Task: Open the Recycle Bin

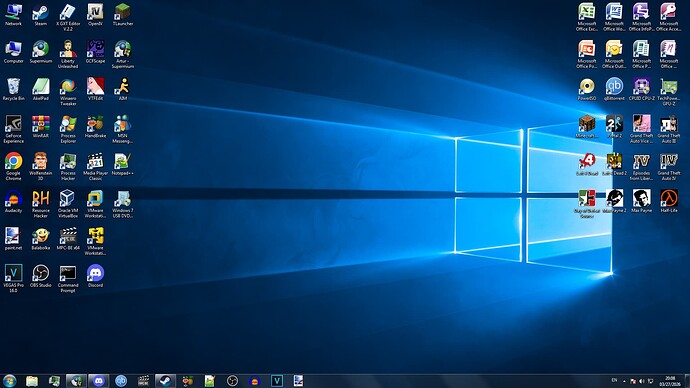Action: (14, 90)
